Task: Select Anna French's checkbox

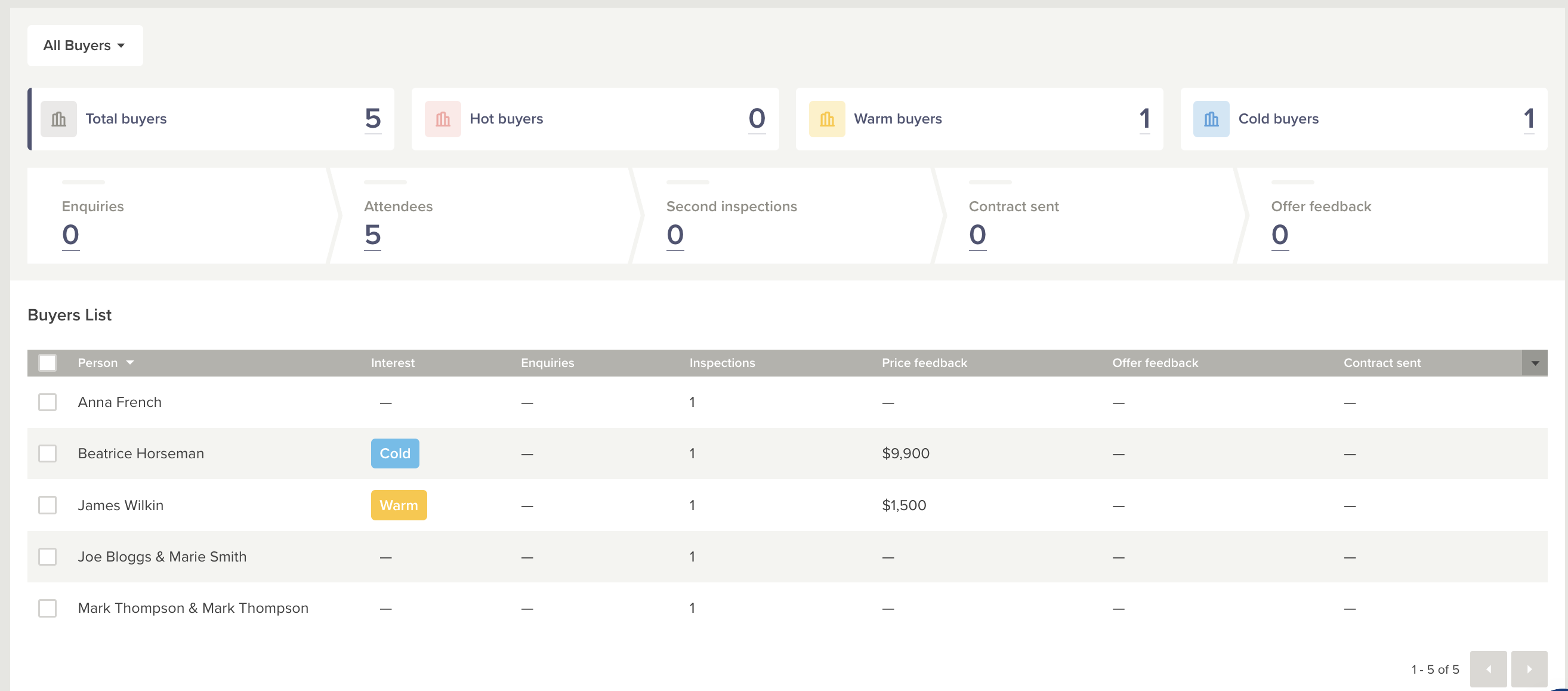Action: 48,402
